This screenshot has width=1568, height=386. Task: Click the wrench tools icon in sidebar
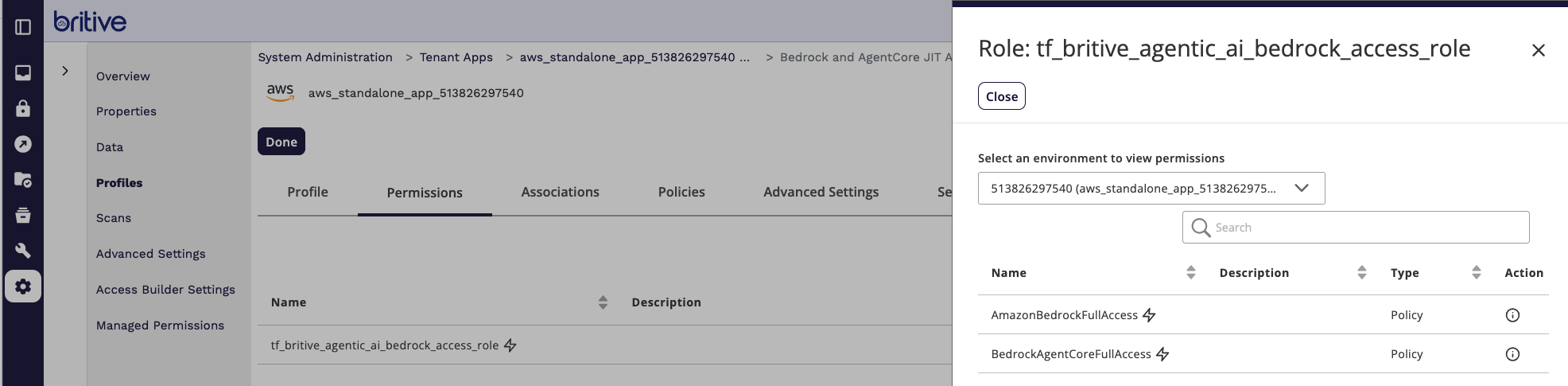[x=23, y=251]
